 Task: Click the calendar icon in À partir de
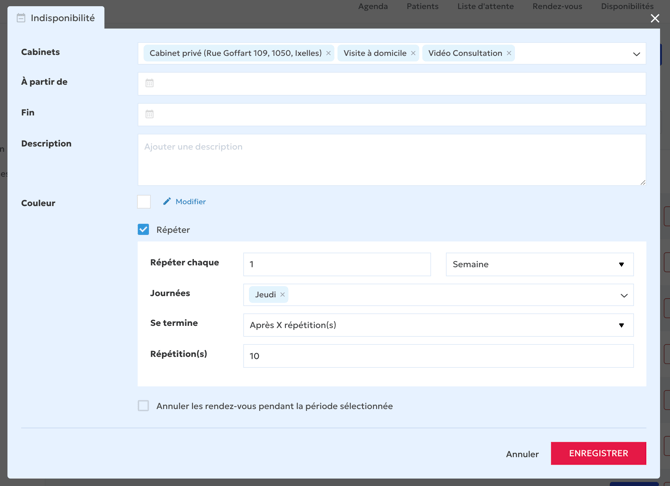tap(150, 83)
